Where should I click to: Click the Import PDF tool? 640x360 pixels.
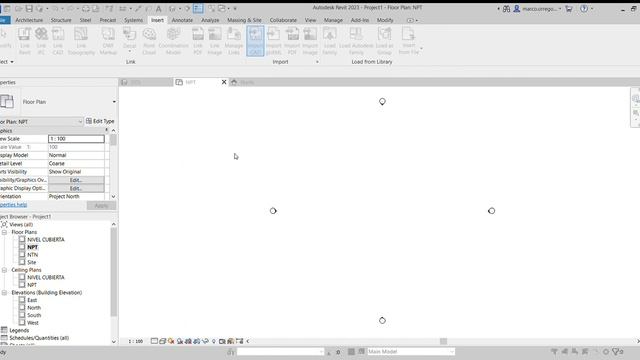[292, 41]
